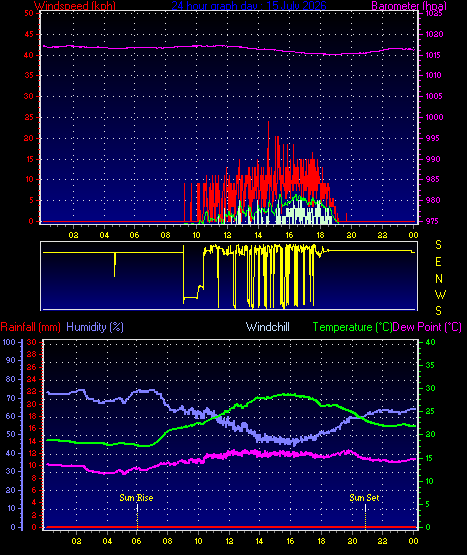Click hour 18 on temperature chart time axis
Screen dimensions: 467x555
pyautogui.click(x=321, y=541)
